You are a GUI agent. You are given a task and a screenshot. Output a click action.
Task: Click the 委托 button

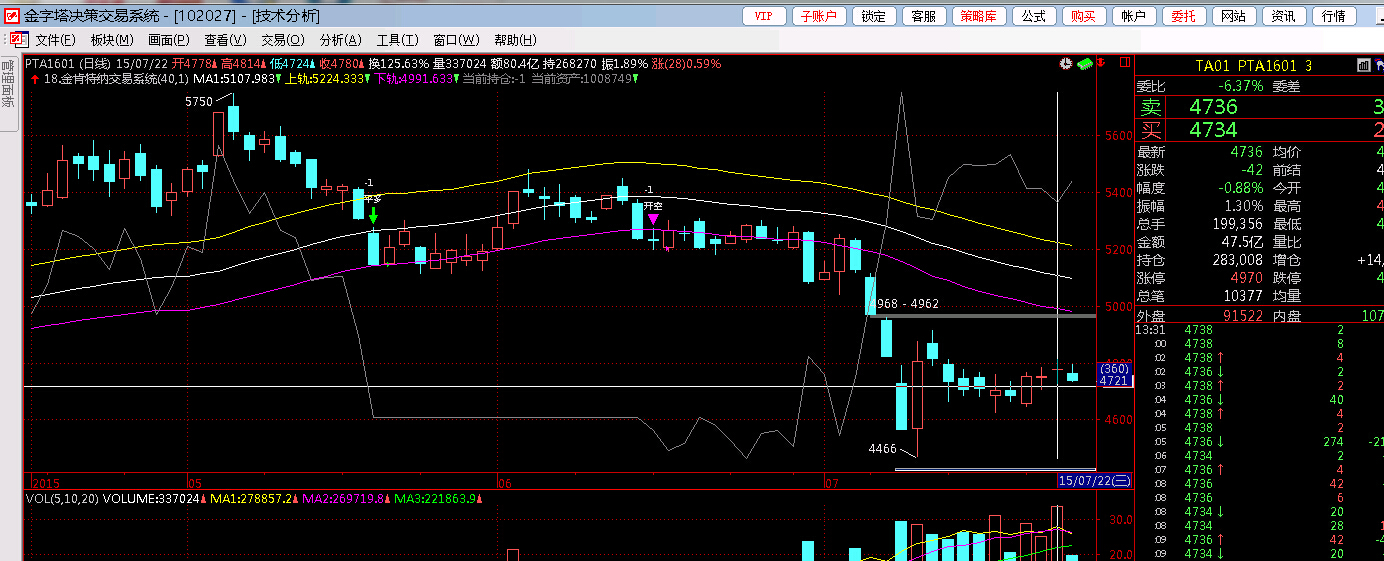[1184, 16]
